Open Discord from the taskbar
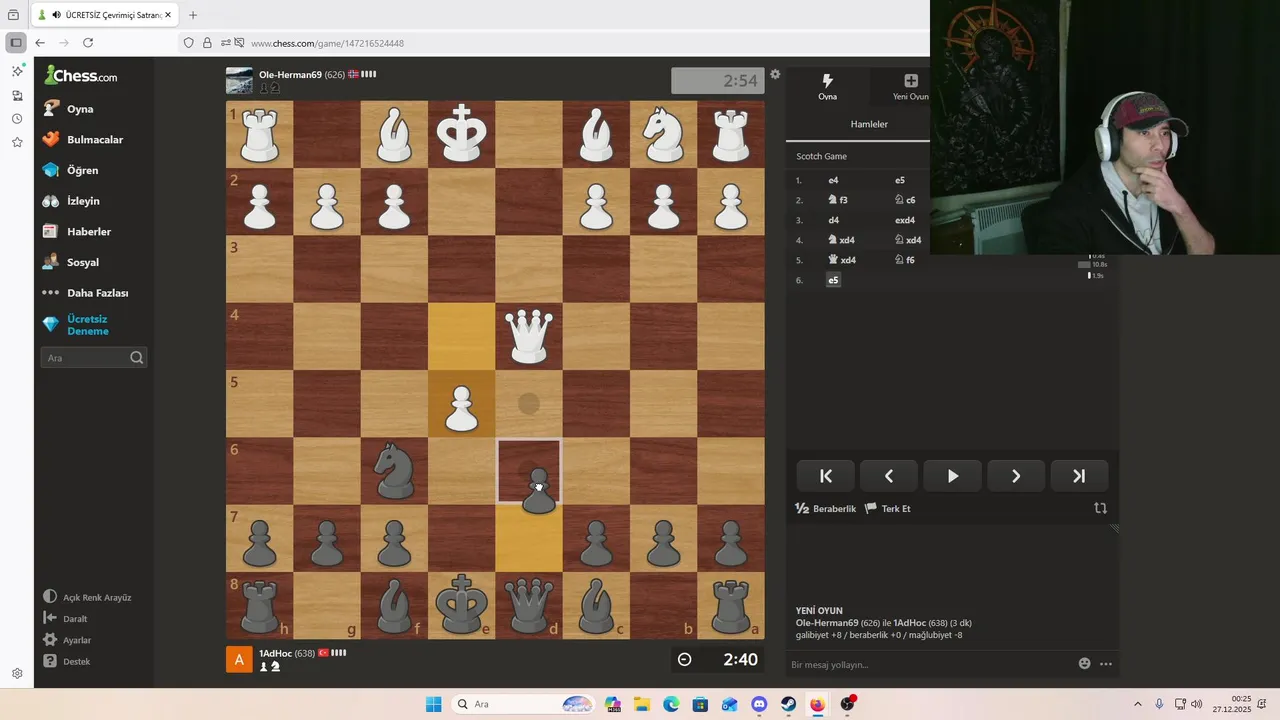The width and height of the screenshot is (1280, 720). pos(759,704)
